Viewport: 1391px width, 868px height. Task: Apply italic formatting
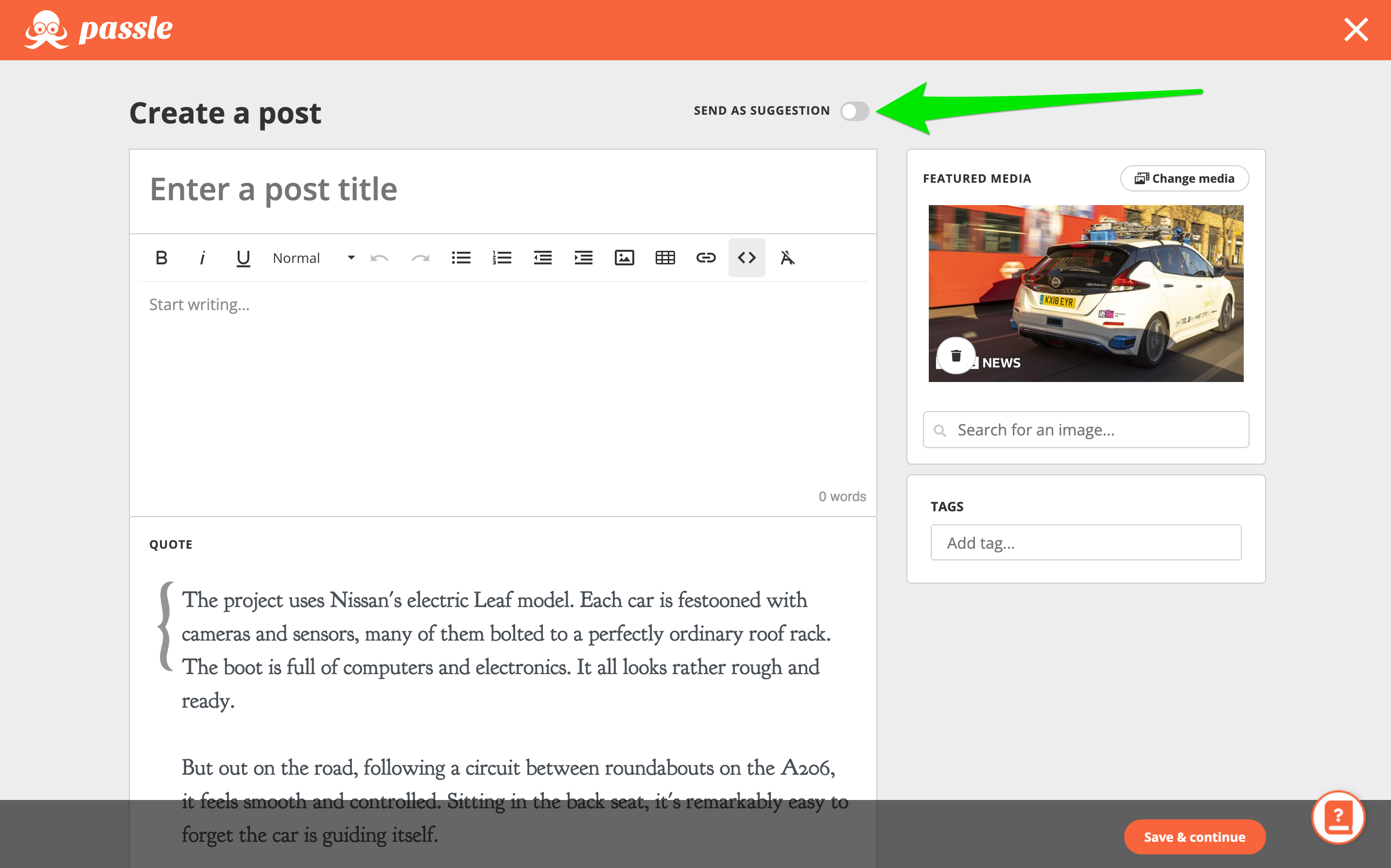point(202,258)
